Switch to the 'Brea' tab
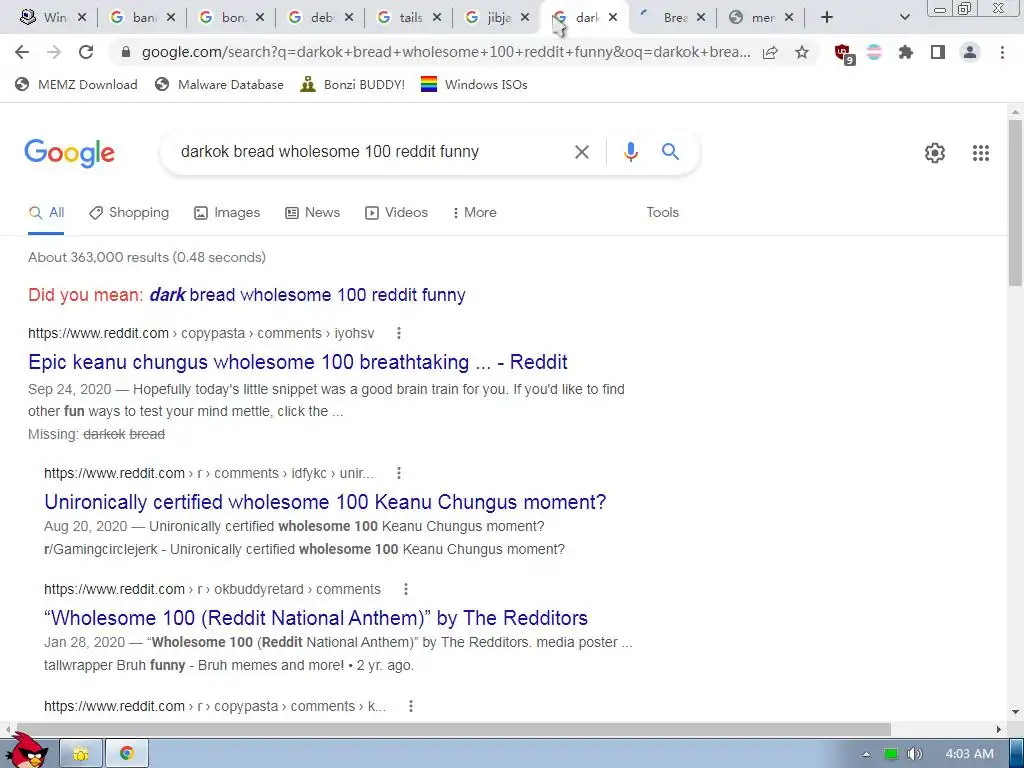 tap(671, 18)
